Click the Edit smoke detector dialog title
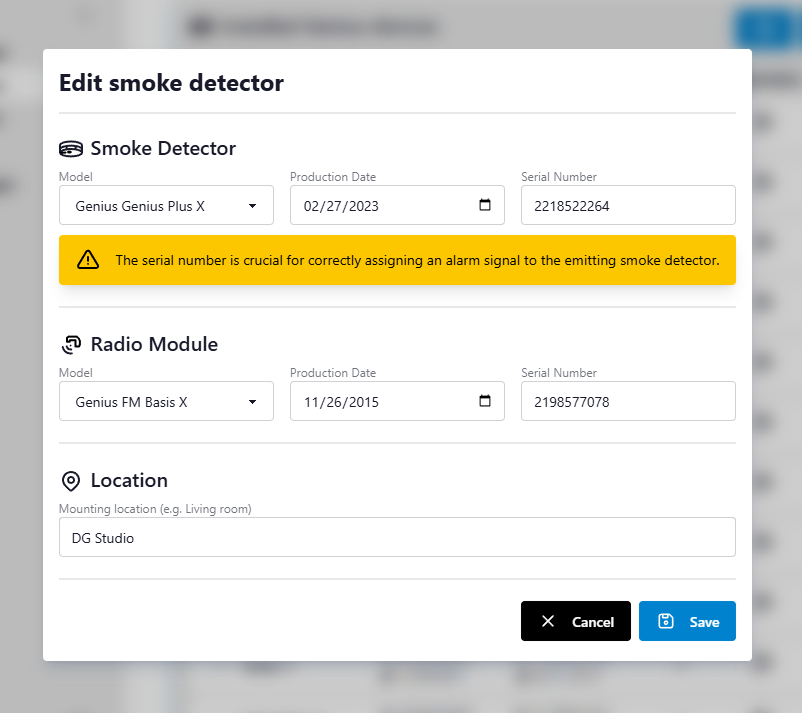This screenshot has width=802, height=713. 171,83
